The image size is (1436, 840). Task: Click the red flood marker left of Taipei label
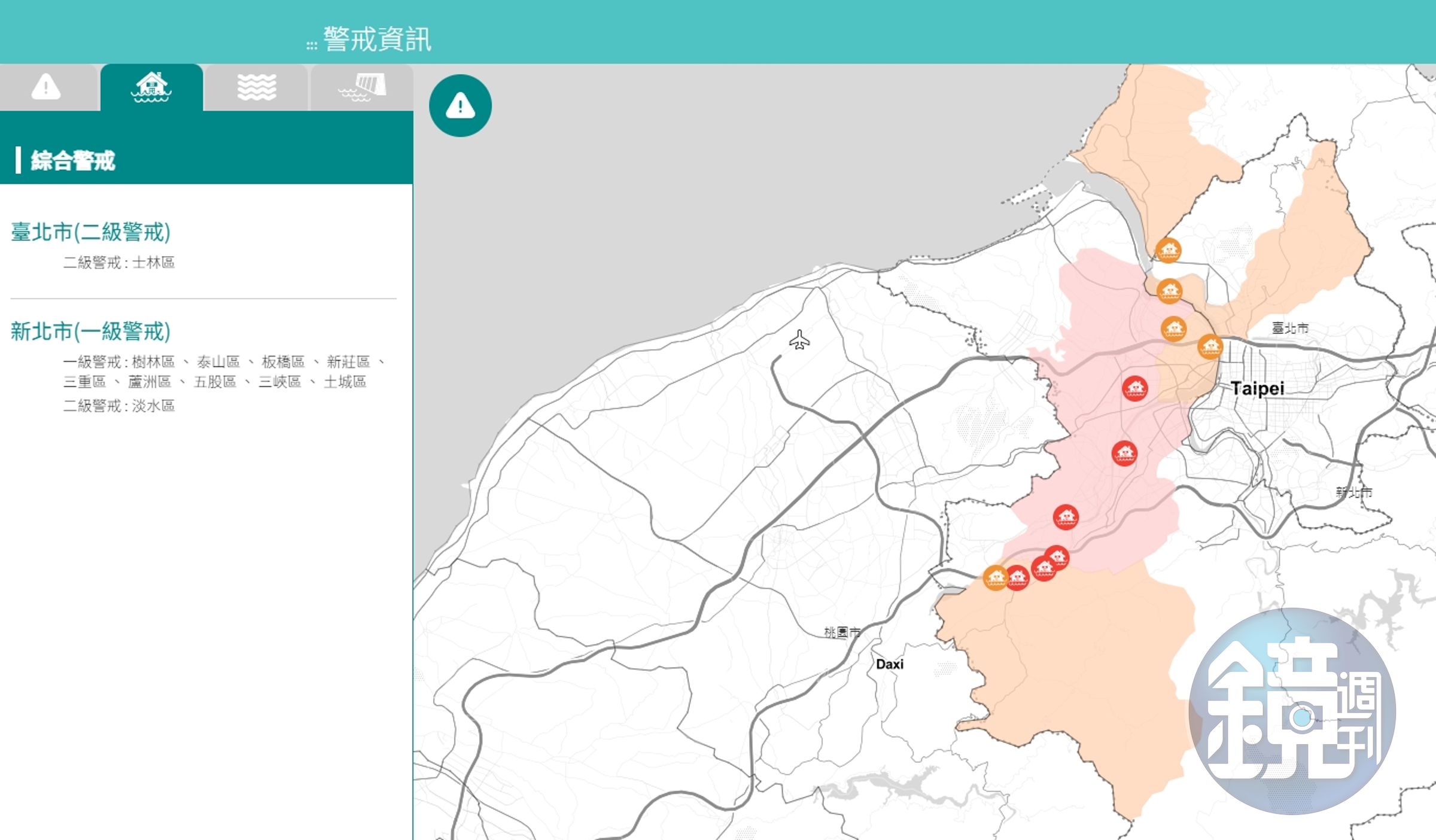tap(1135, 388)
